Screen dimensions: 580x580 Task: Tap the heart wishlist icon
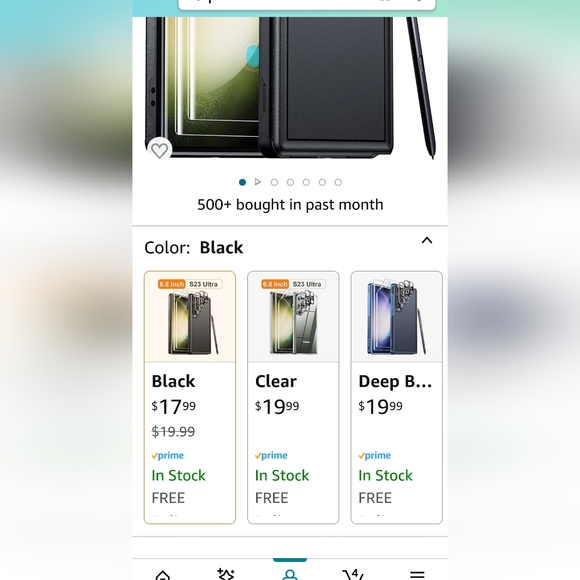[159, 150]
